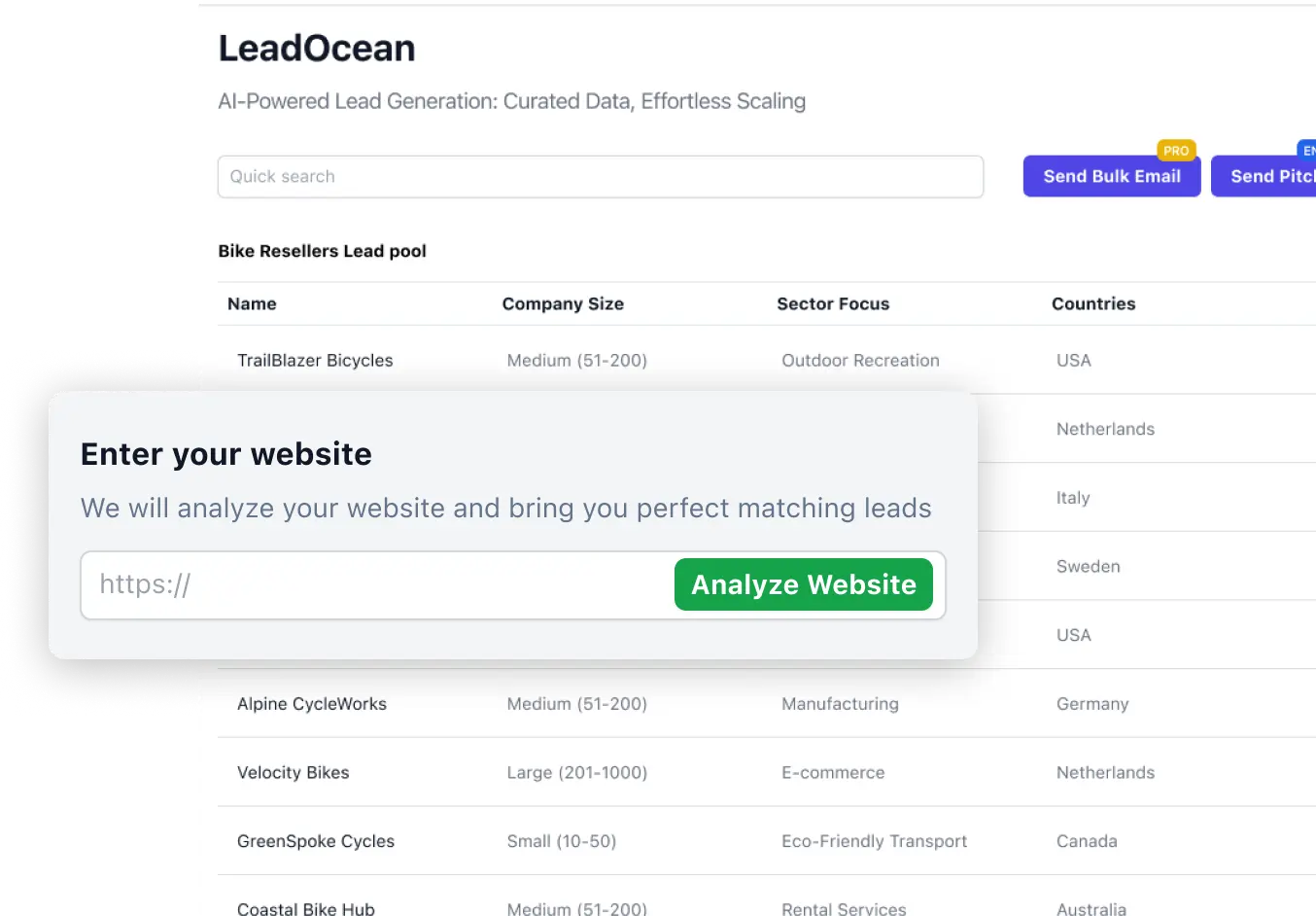The image size is (1316, 916).
Task: Select the GreenSpoke Cycles lead
Action: 316,841
